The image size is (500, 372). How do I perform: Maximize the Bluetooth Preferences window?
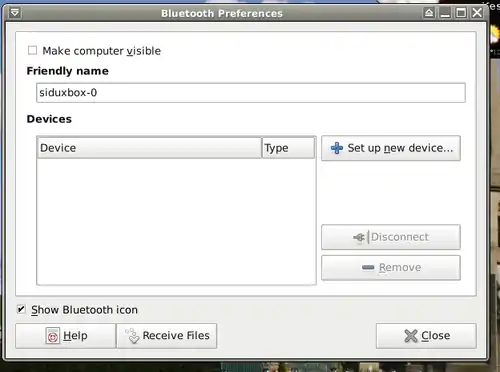[461, 13]
